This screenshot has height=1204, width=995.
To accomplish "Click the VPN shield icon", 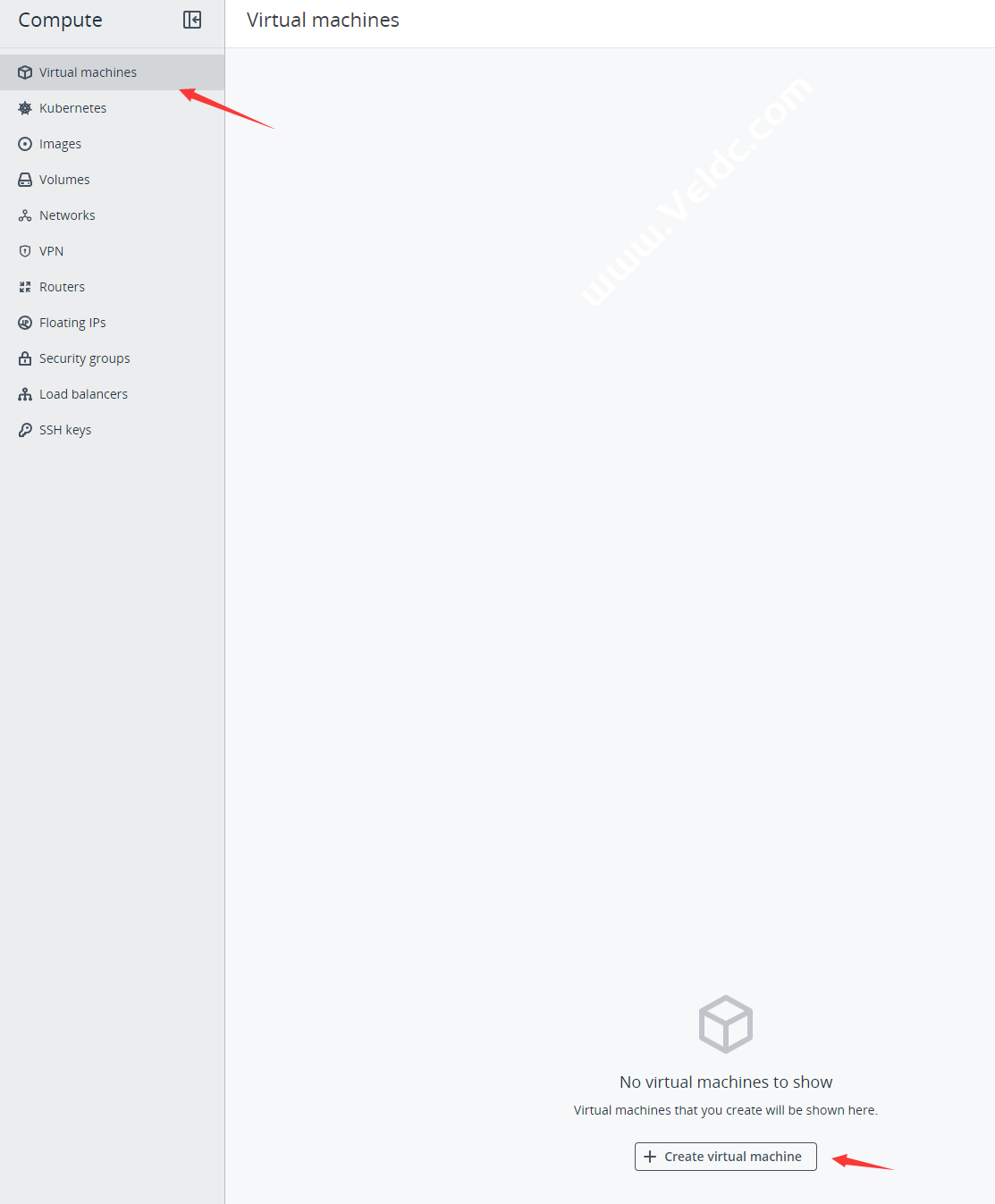I will (x=25, y=251).
